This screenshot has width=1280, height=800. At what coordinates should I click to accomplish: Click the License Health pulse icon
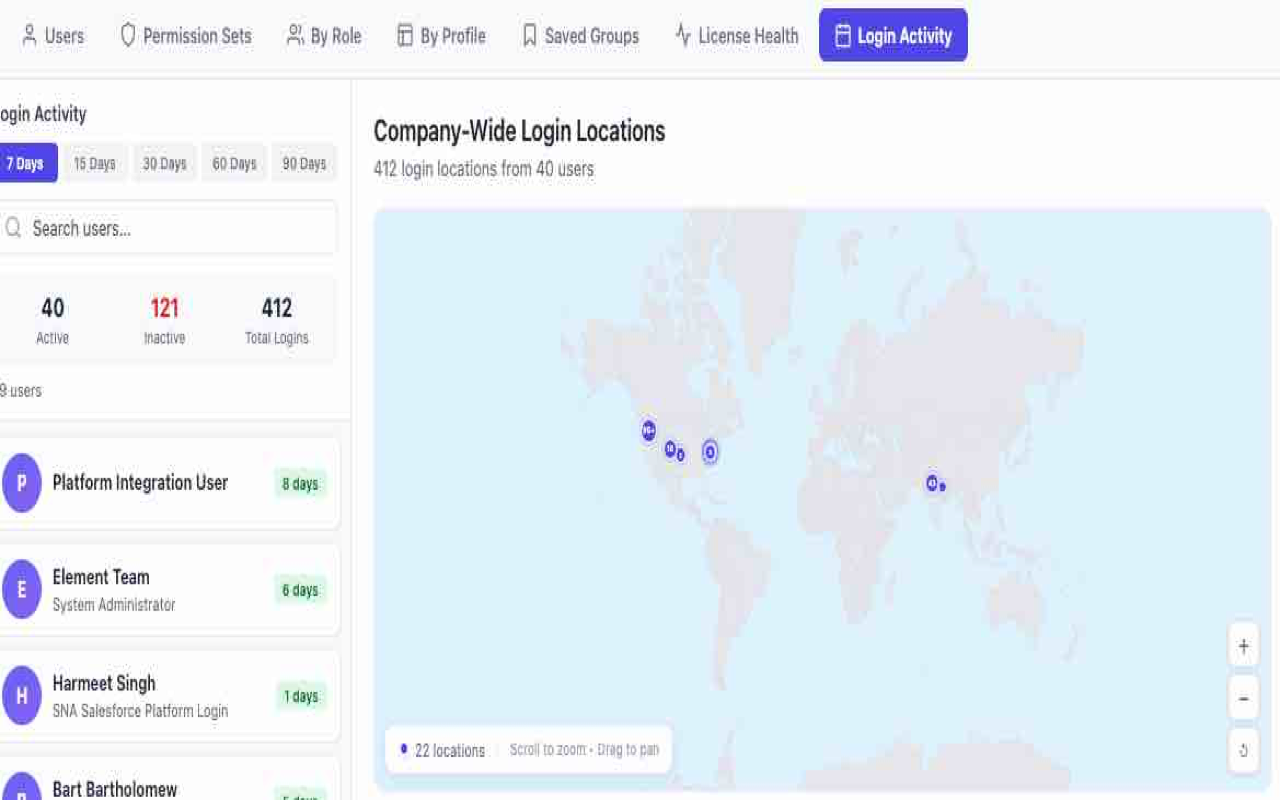[x=681, y=35]
